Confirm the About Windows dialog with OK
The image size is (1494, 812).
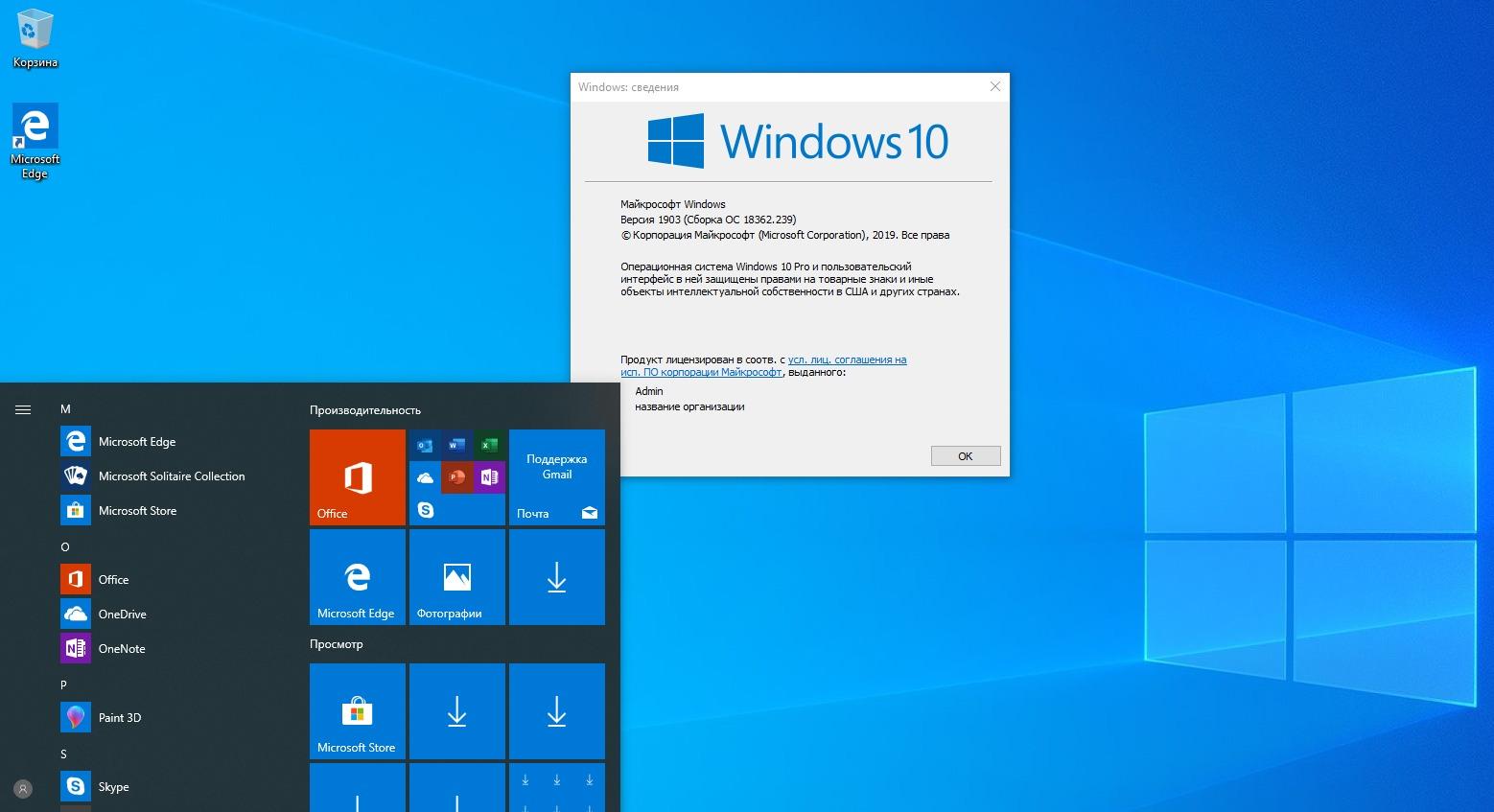966,456
